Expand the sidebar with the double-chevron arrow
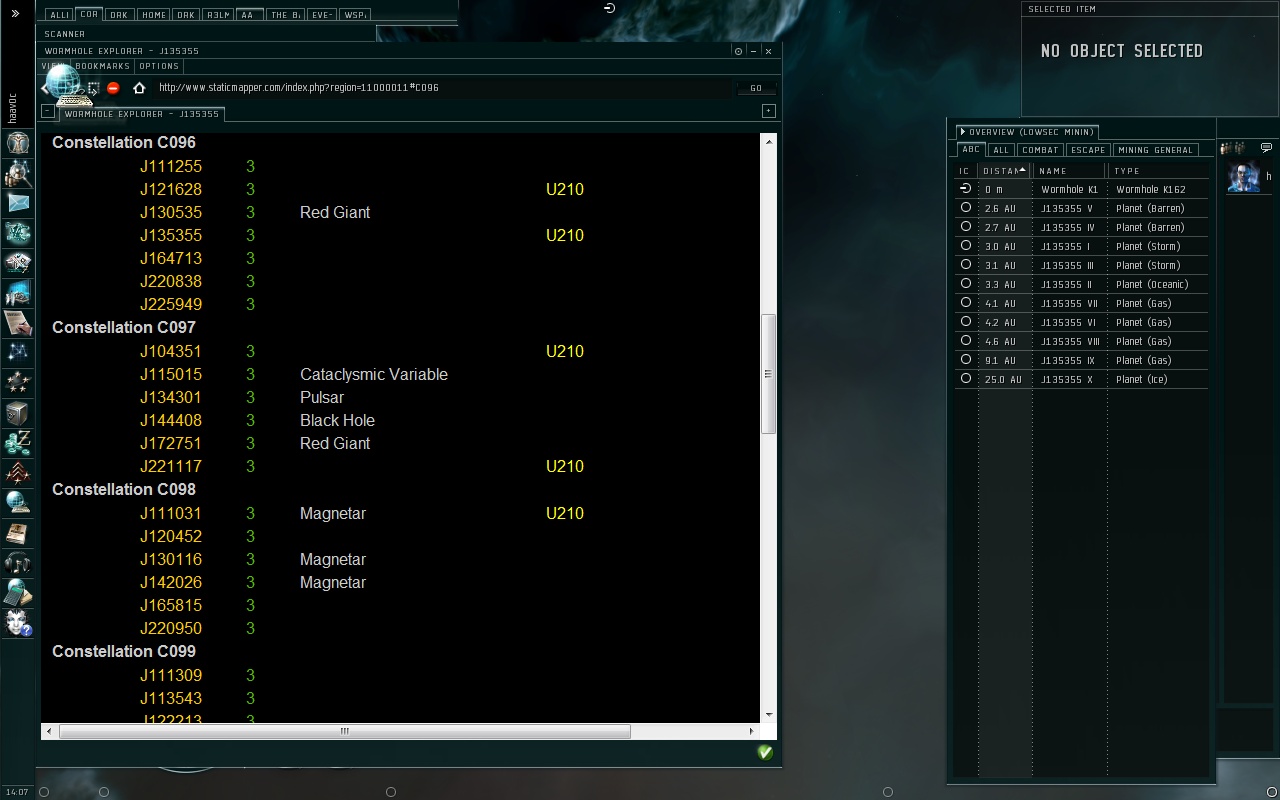1280x800 pixels. tap(15, 14)
